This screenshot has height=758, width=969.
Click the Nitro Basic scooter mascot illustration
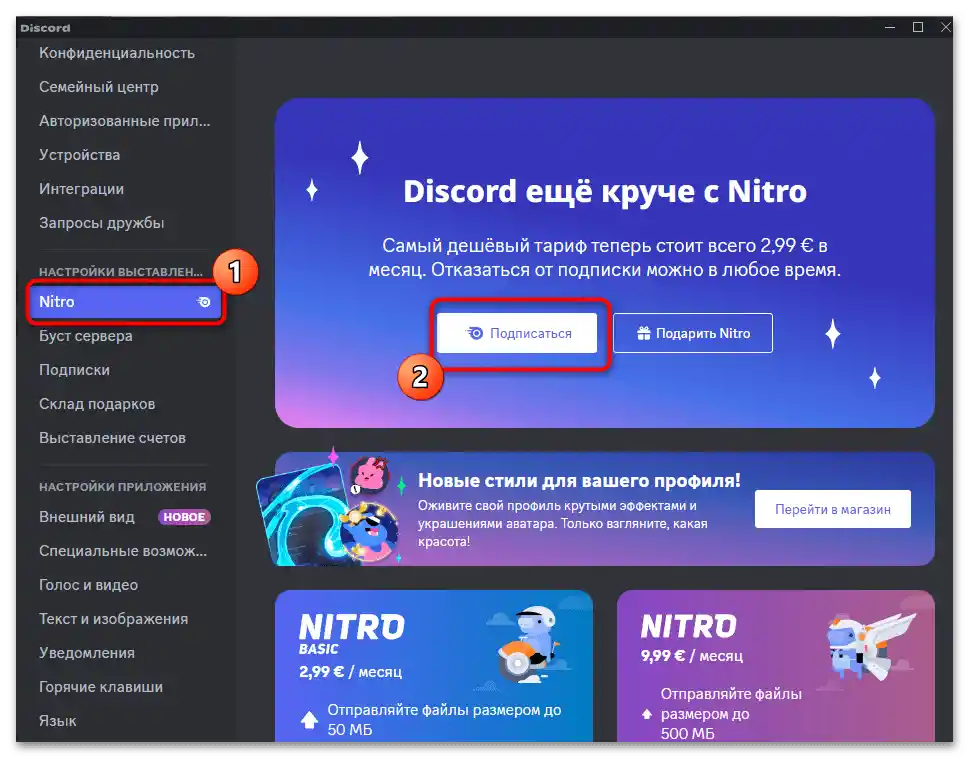pyautogui.click(x=529, y=644)
